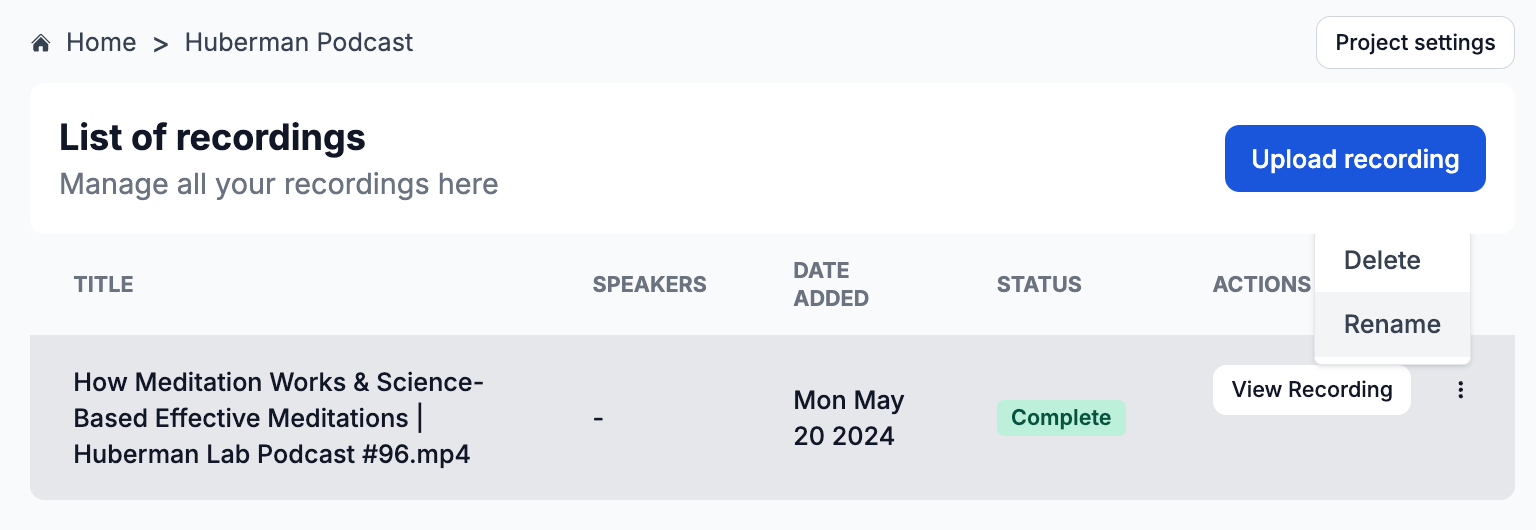Viewport: 1536px width, 530px height.
Task: Click the TITLE column header
Action: [103, 284]
